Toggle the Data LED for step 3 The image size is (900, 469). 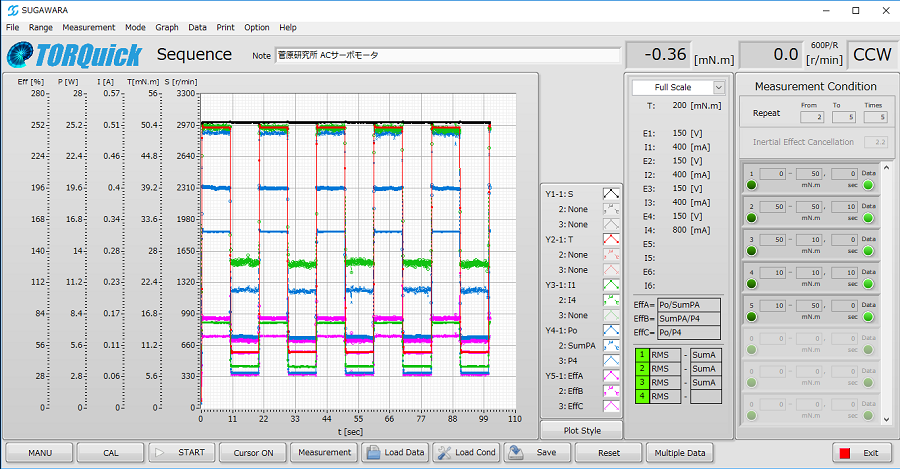coord(869,251)
